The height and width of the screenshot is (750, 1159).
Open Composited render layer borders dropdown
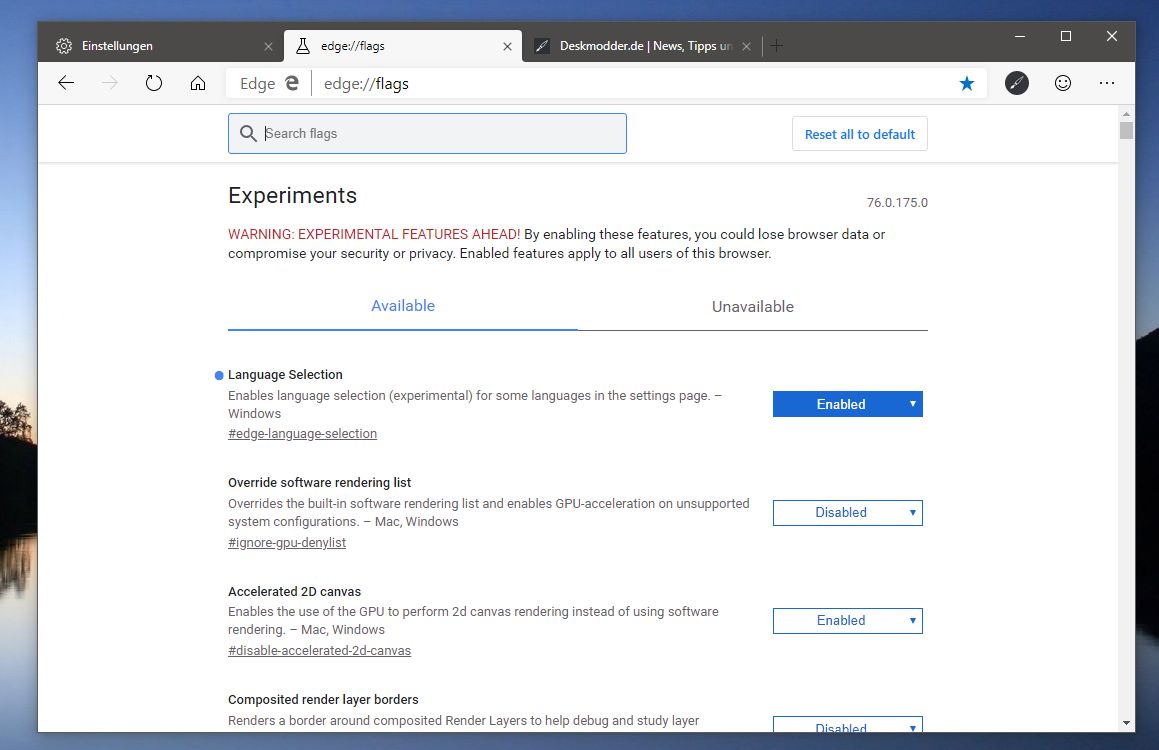coord(848,725)
